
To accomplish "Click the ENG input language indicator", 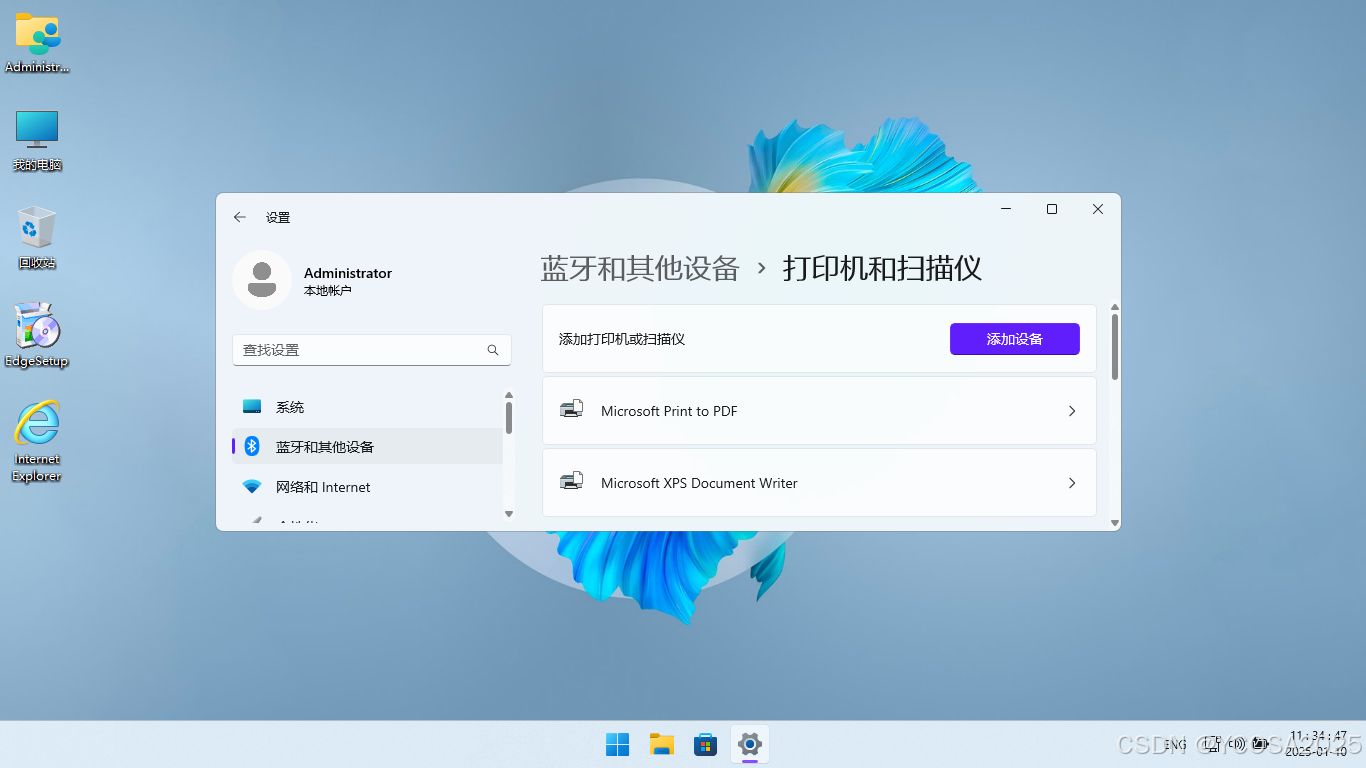I will tap(1176, 744).
